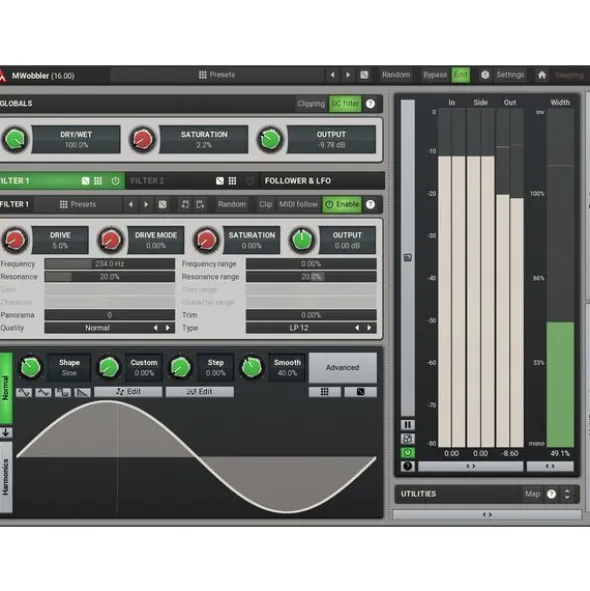This screenshot has width=590, height=591.
Task: Click the Utilities Map button
Action: (532, 494)
